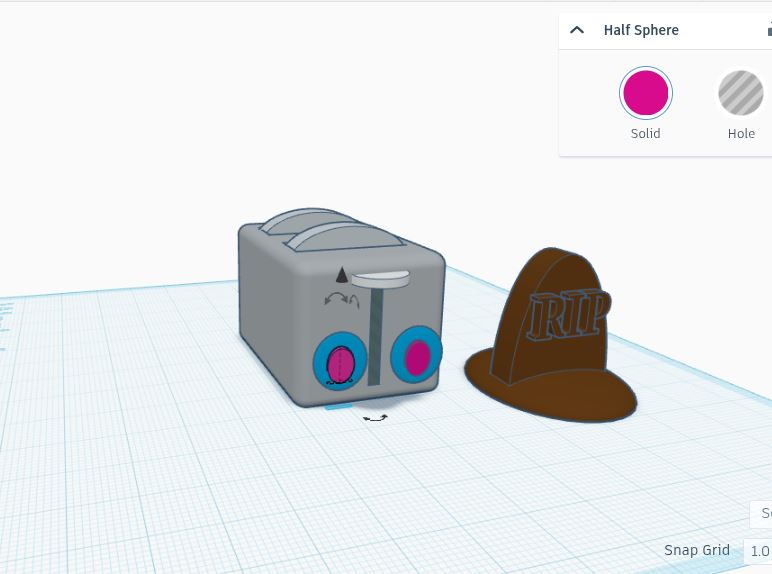Switch the shape to Hole
The height and width of the screenshot is (574, 772).
[x=740, y=94]
